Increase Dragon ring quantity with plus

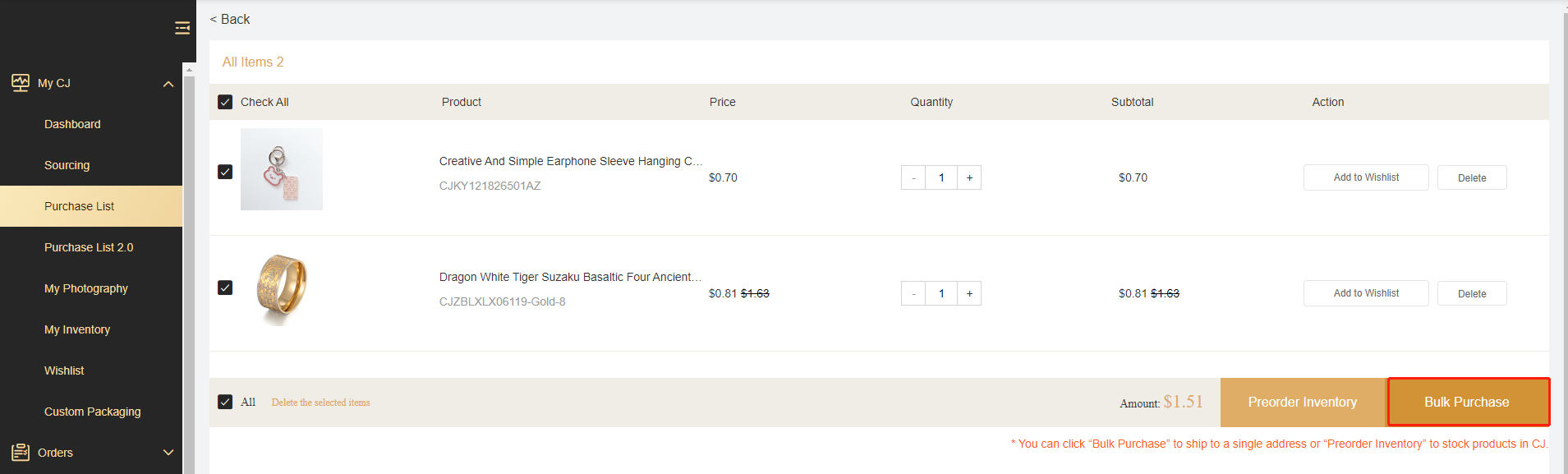pos(969,293)
